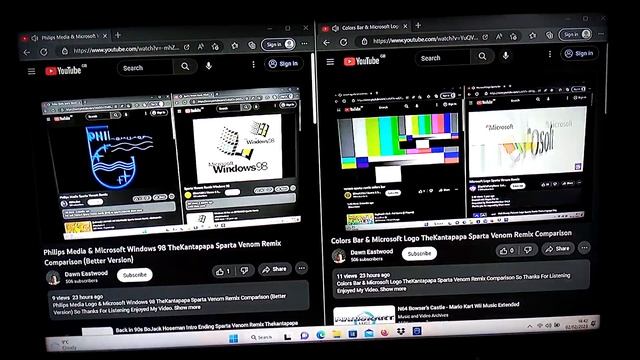Click Edge profile Sign in, right window
This screenshot has height=360, width=640.
click(x=576, y=34)
